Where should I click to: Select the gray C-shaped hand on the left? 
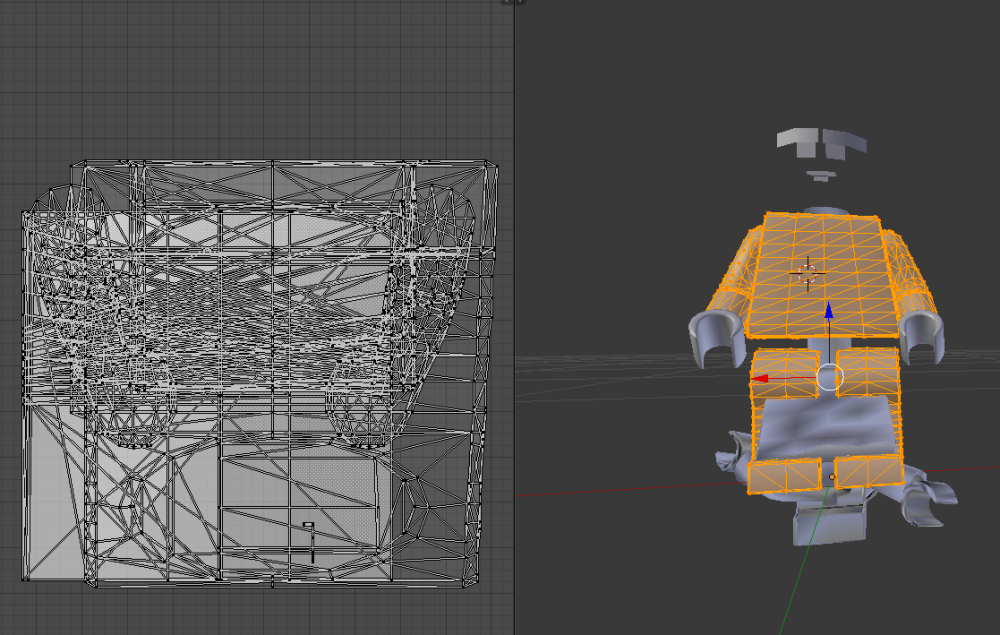click(713, 339)
